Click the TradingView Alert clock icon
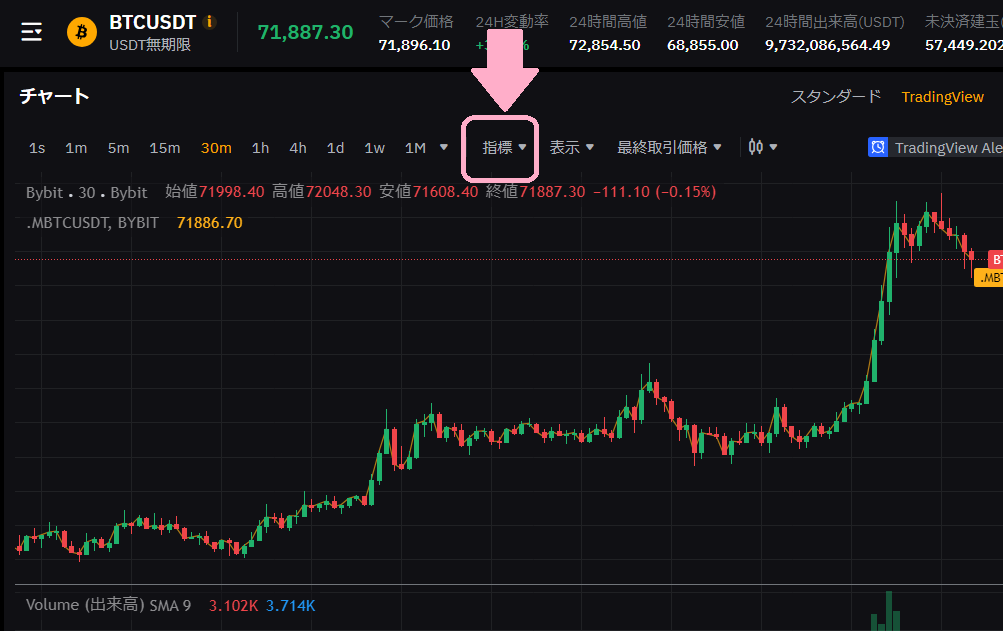 pyautogui.click(x=878, y=147)
